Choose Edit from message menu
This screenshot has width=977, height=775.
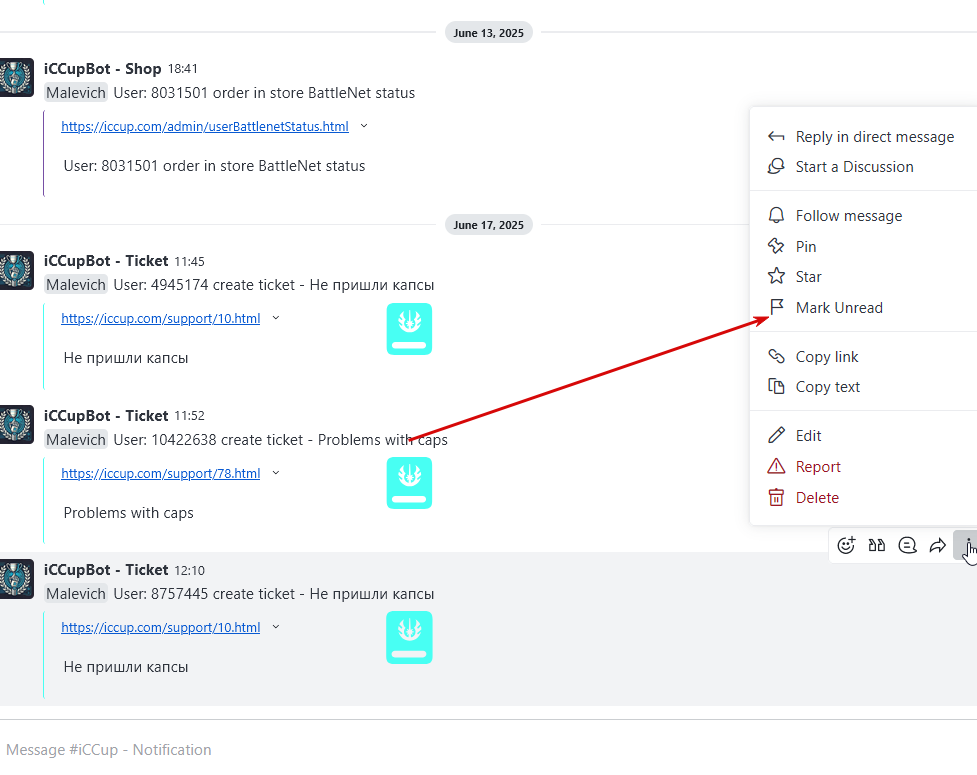(863, 435)
